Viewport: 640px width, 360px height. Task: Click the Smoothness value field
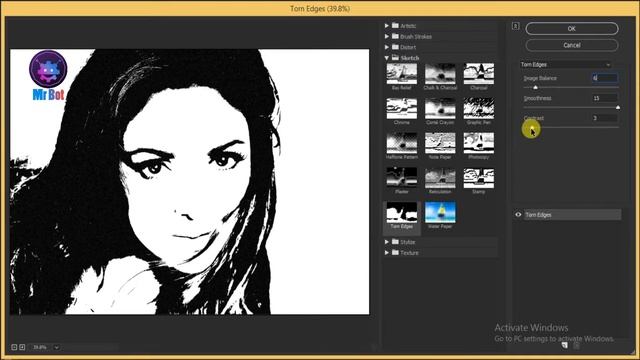coord(605,98)
